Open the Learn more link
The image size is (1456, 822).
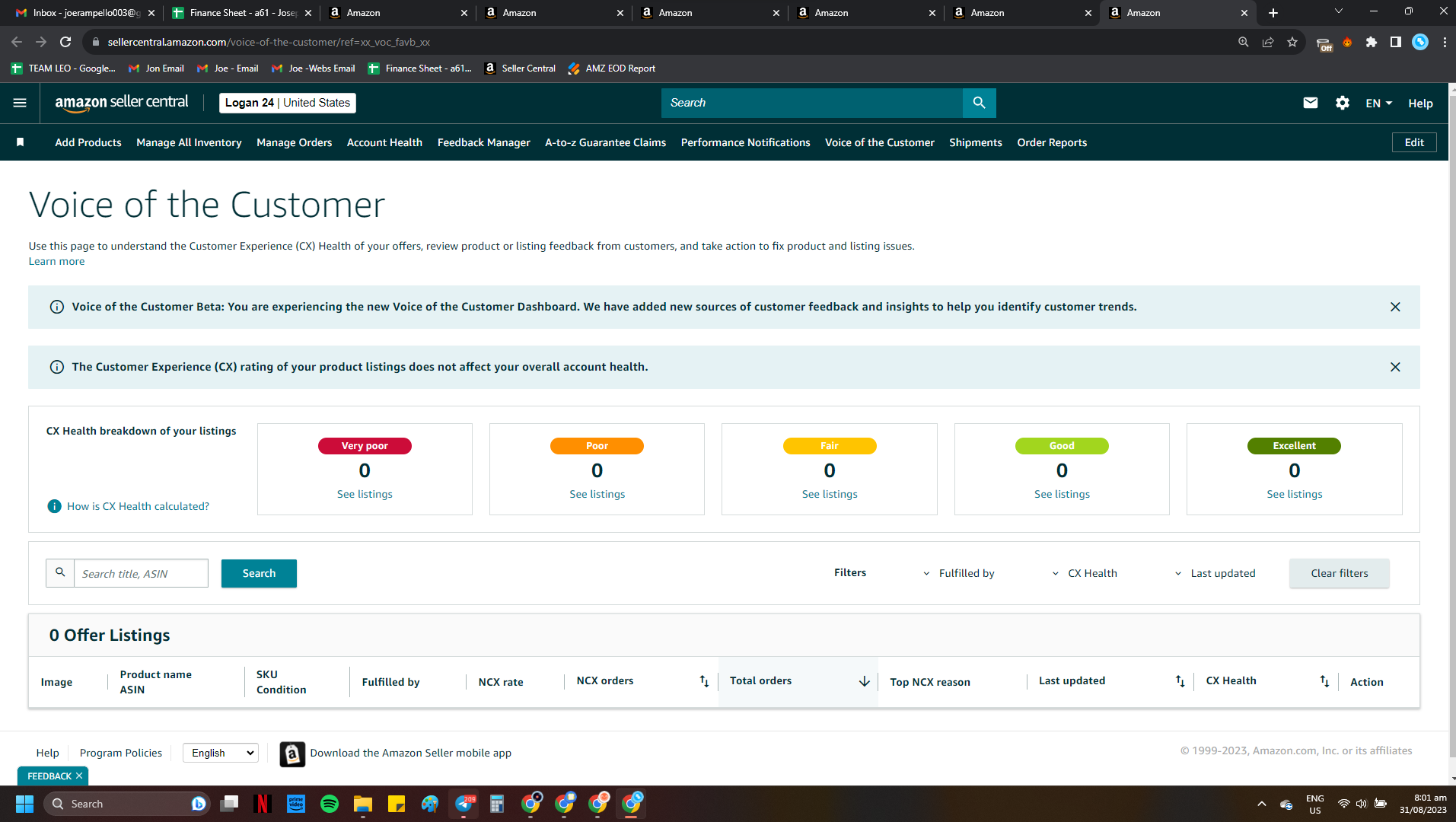[56, 261]
